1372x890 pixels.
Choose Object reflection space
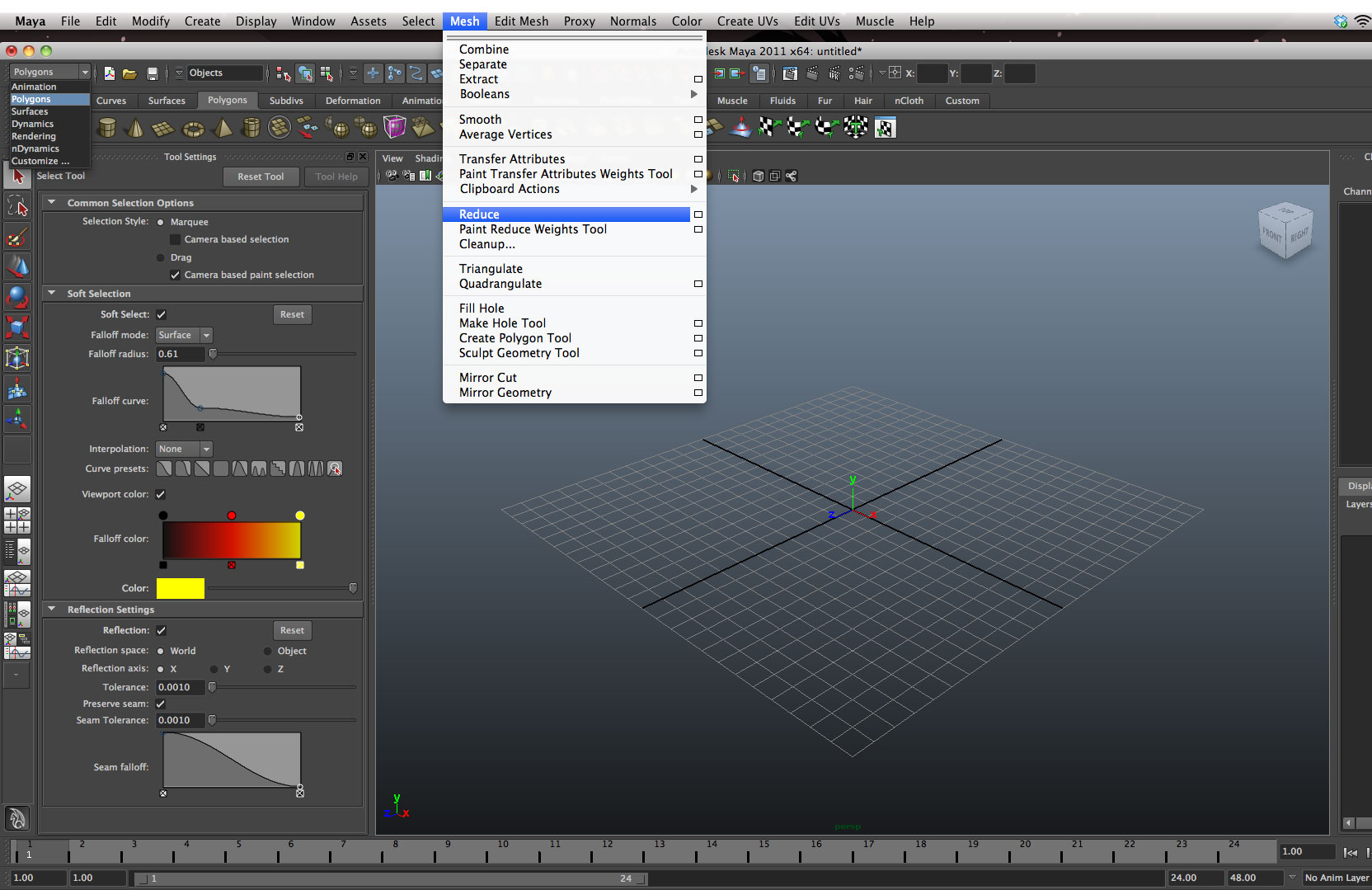point(268,651)
